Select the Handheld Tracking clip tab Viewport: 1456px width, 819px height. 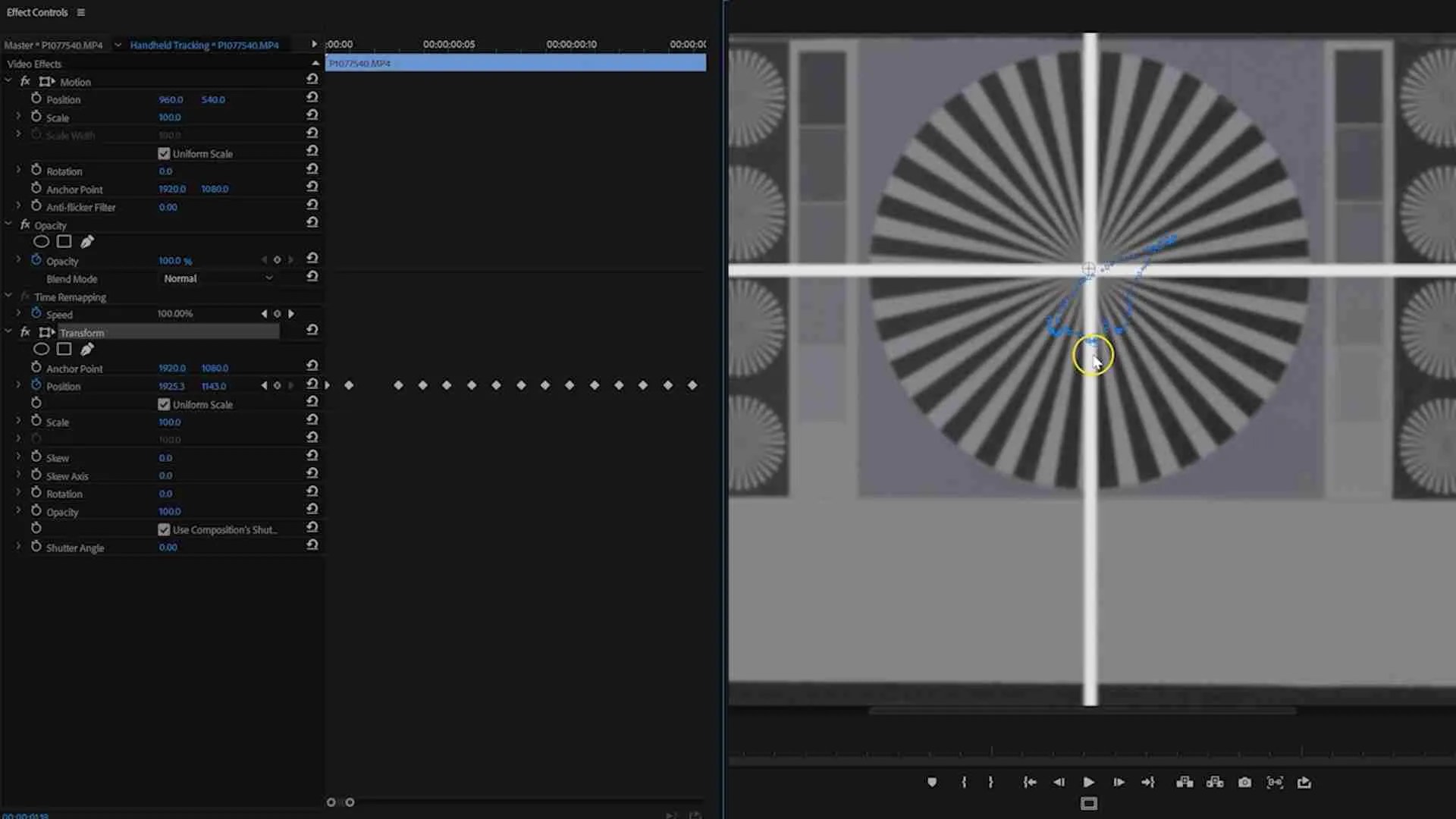(x=204, y=45)
